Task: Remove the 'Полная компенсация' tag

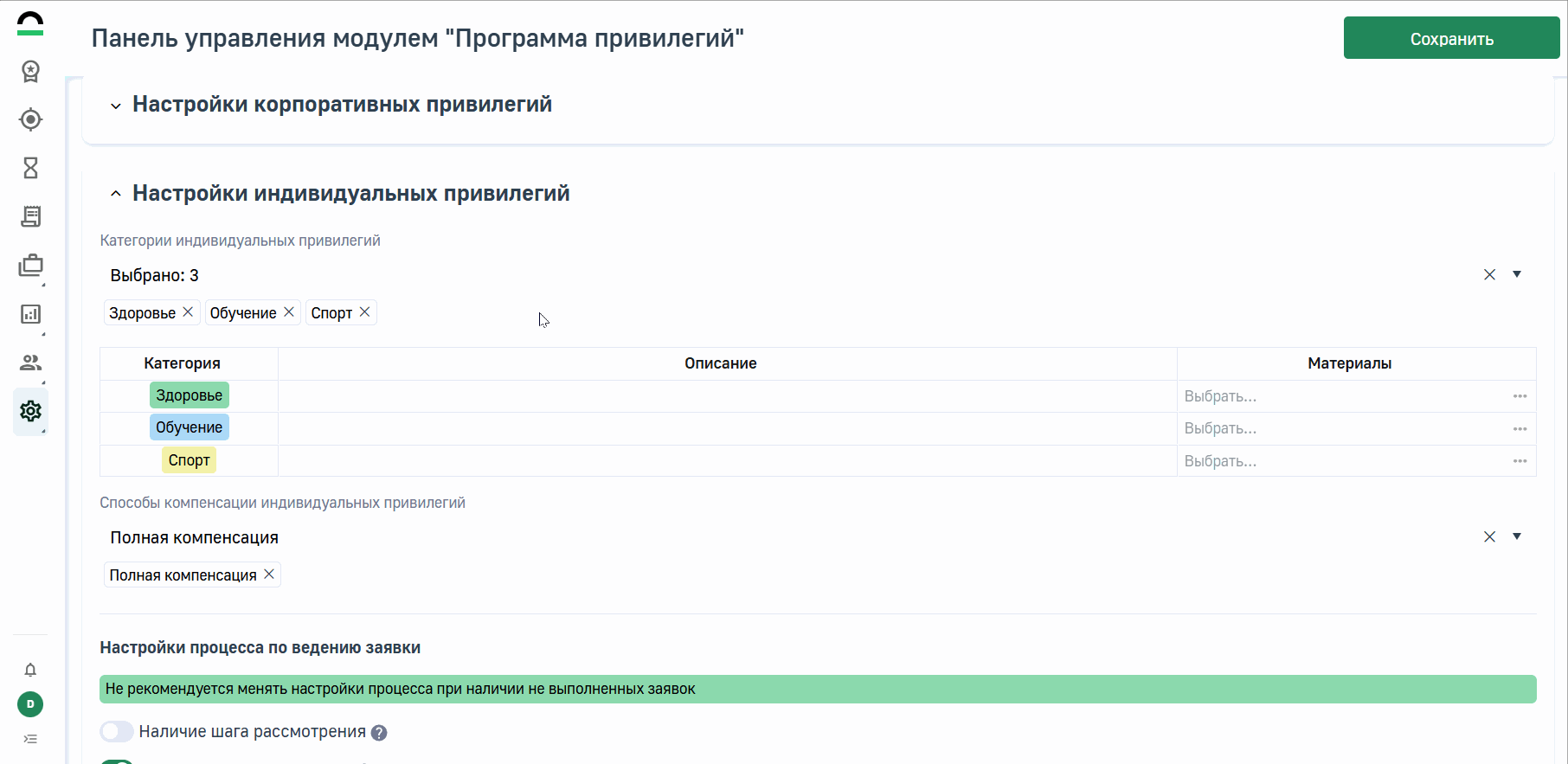Action: tap(269, 574)
